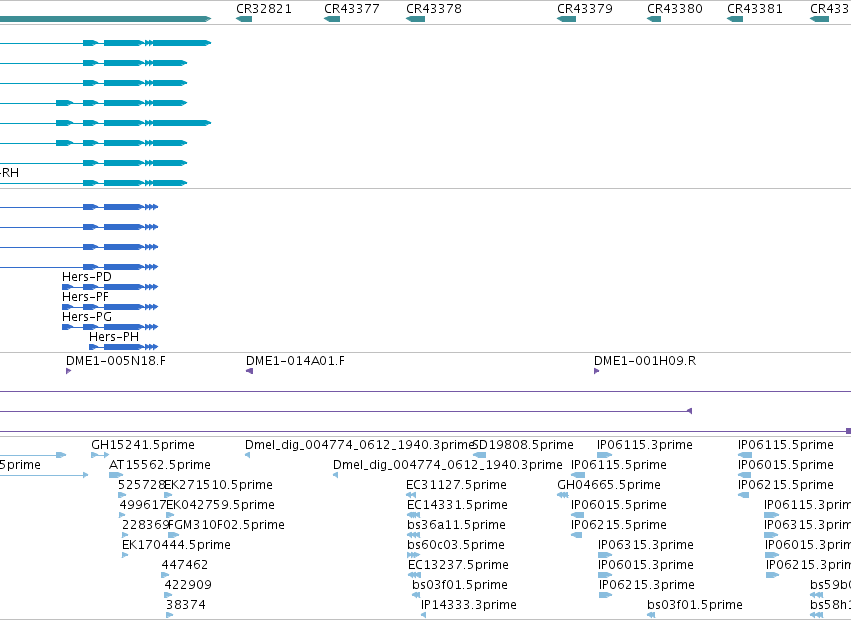
Task: Click the arrow glyph under AT15562.5prime
Action: 116,475
